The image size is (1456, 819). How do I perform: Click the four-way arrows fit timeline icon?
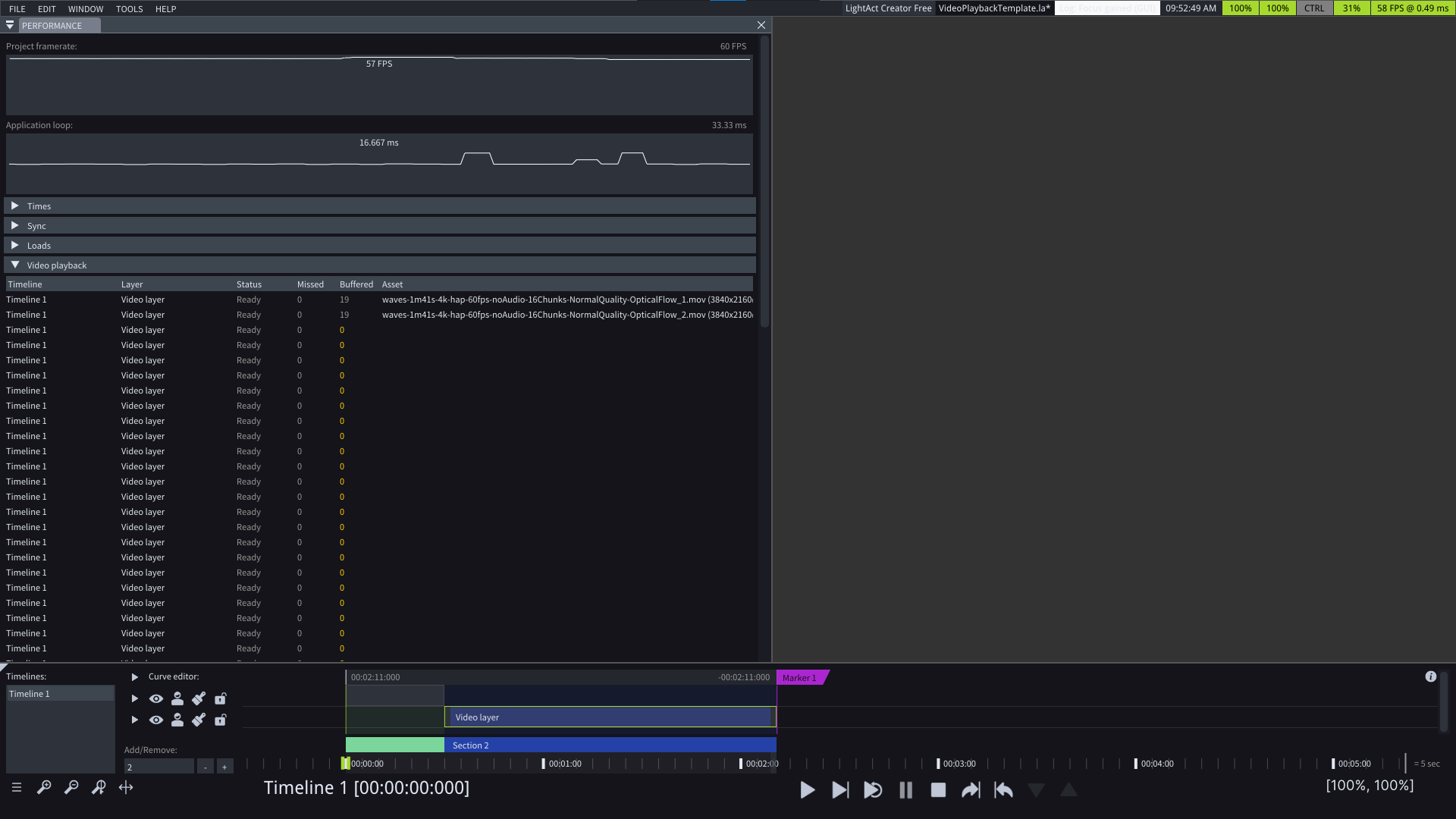(x=126, y=787)
